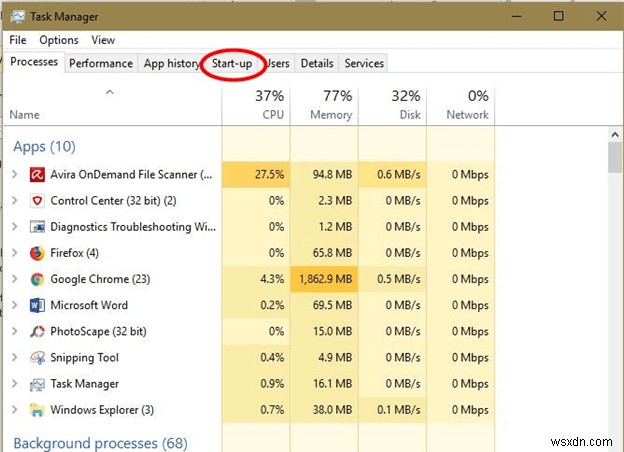Viewport: 624px width, 452px height.
Task: Click the Control Center shield icon
Action: [37, 201]
